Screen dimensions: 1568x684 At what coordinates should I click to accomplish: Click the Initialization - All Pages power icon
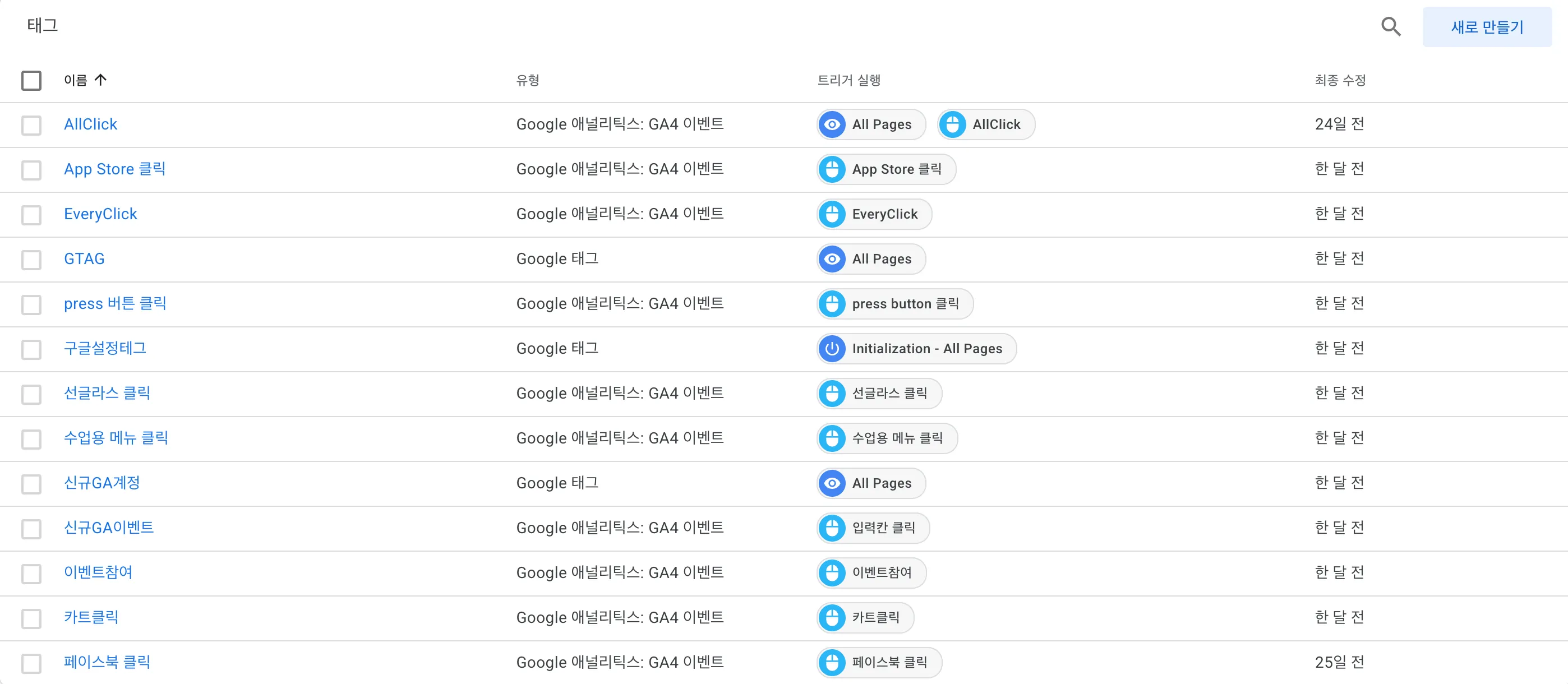[832, 349]
